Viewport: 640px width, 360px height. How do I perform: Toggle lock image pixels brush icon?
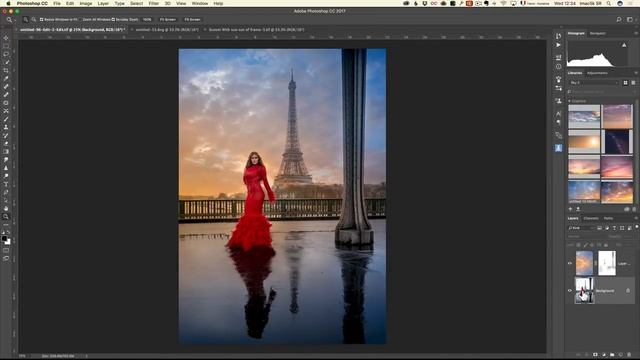point(585,245)
